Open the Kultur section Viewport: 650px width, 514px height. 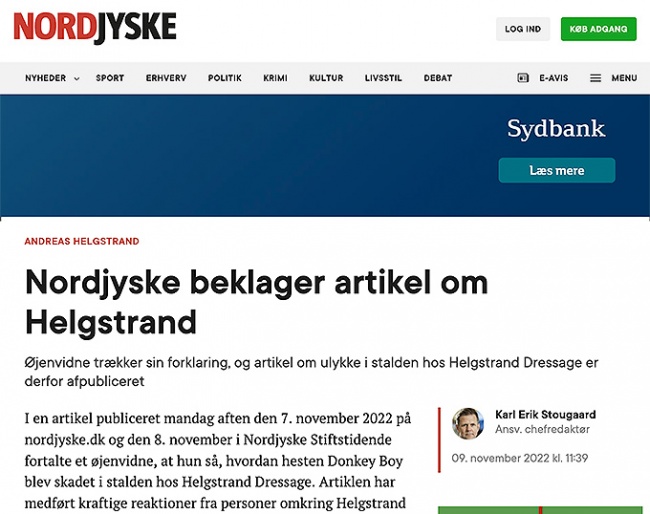[x=326, y=78]
